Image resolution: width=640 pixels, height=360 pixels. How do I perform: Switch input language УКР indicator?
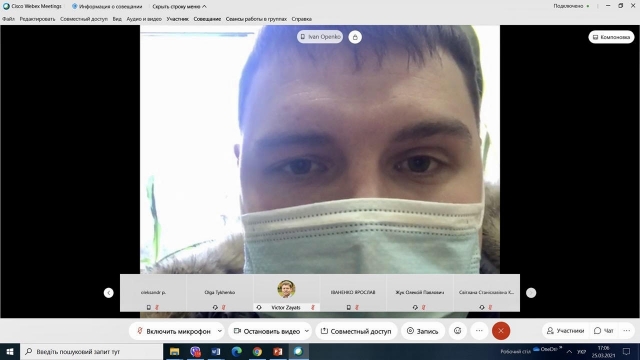pos(582,351)
